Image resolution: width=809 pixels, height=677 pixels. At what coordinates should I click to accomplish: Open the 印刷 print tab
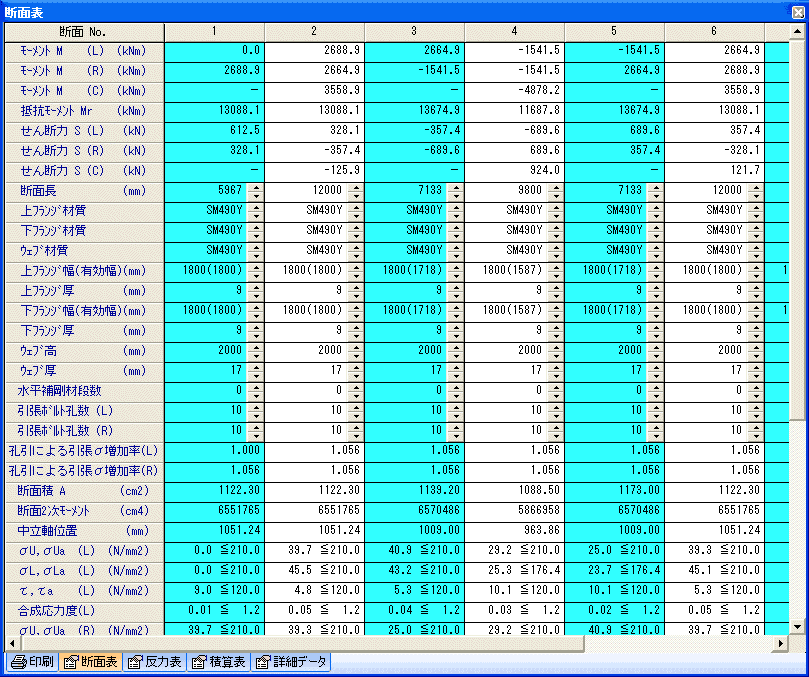click(32, 662)
